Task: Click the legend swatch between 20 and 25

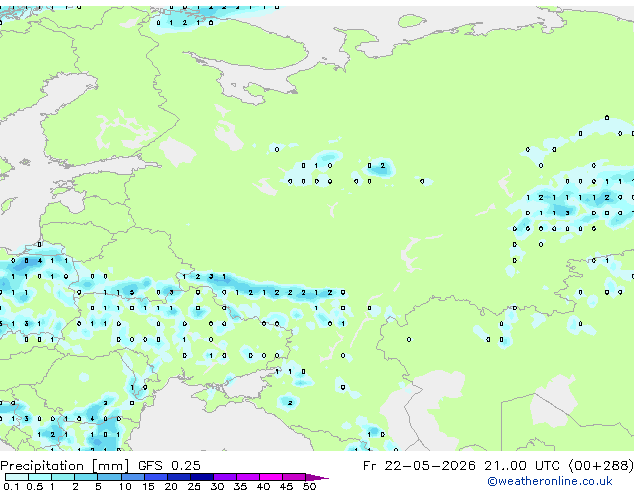Action: coord(179,477)
